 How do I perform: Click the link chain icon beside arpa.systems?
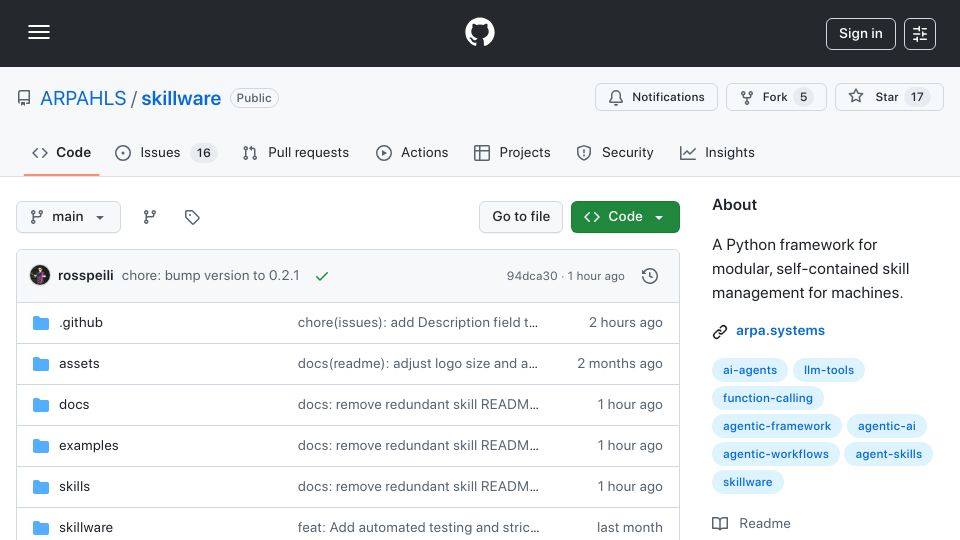[x=720, y=332]
